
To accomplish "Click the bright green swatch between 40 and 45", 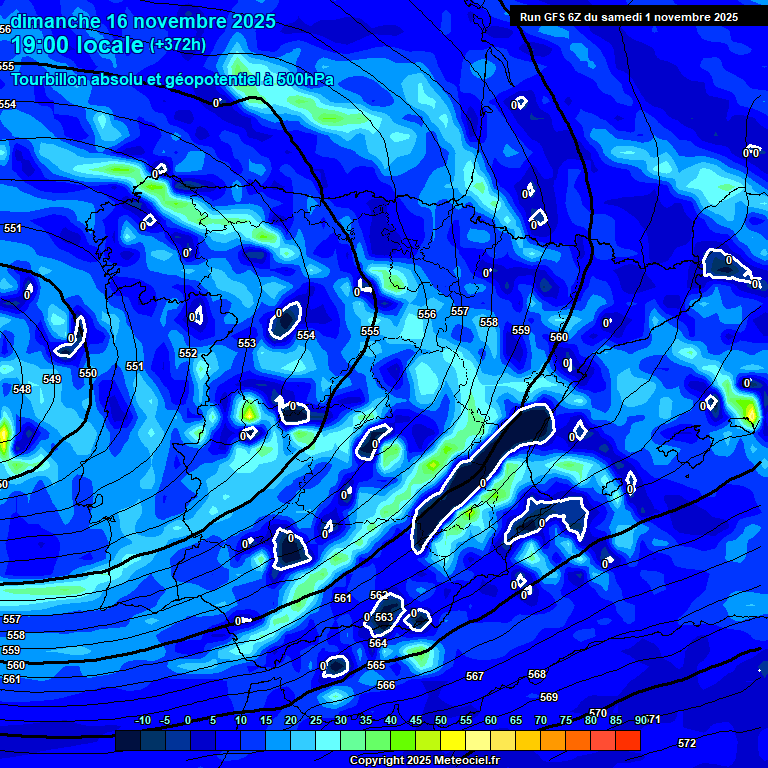I will click(403, 741).
